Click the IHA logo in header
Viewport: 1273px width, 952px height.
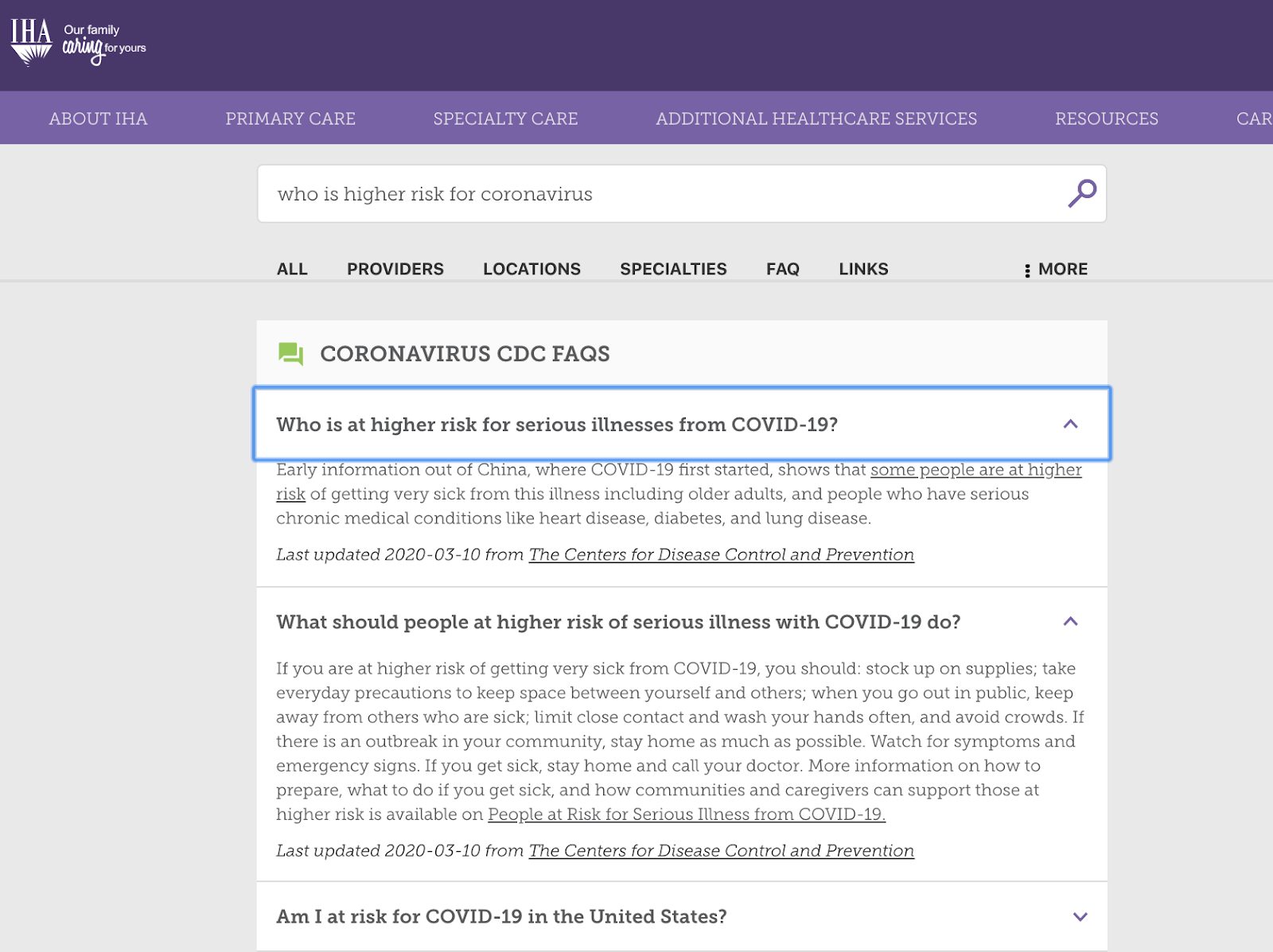(x=78, y=42)
